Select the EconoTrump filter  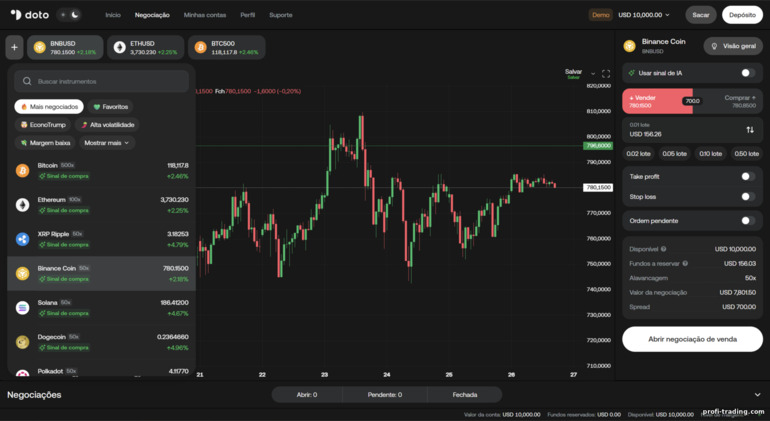(x=43, y=125)
